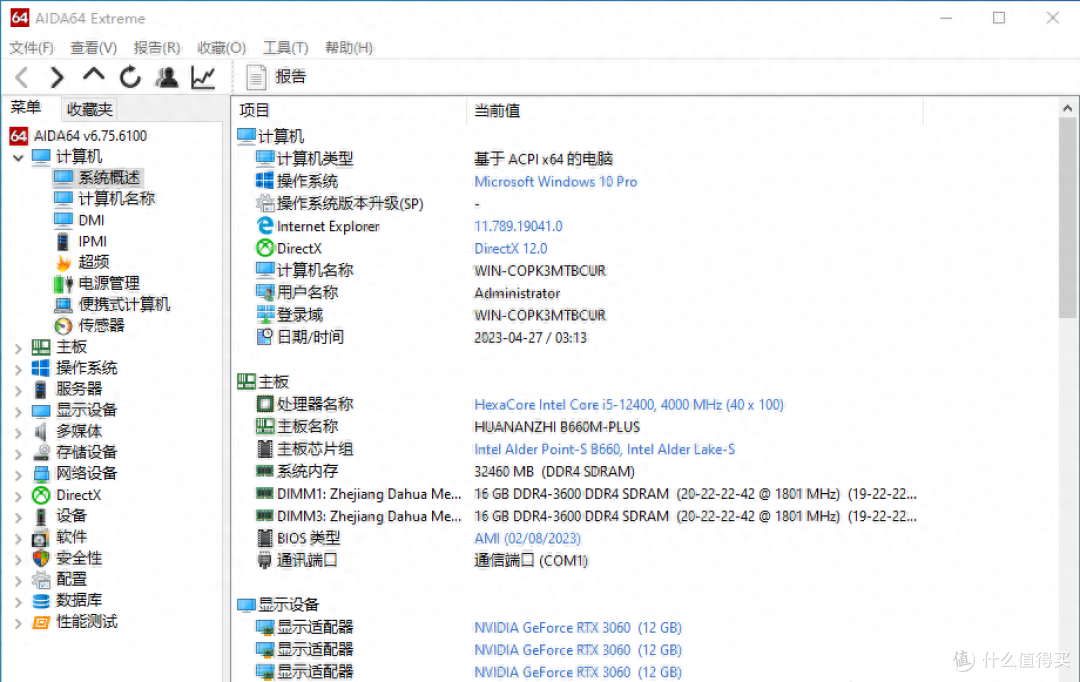The image size is (1080, 682).
Task: Open HexaCore Intel Core i5-12400 link
Action: (x=628, y=405)
